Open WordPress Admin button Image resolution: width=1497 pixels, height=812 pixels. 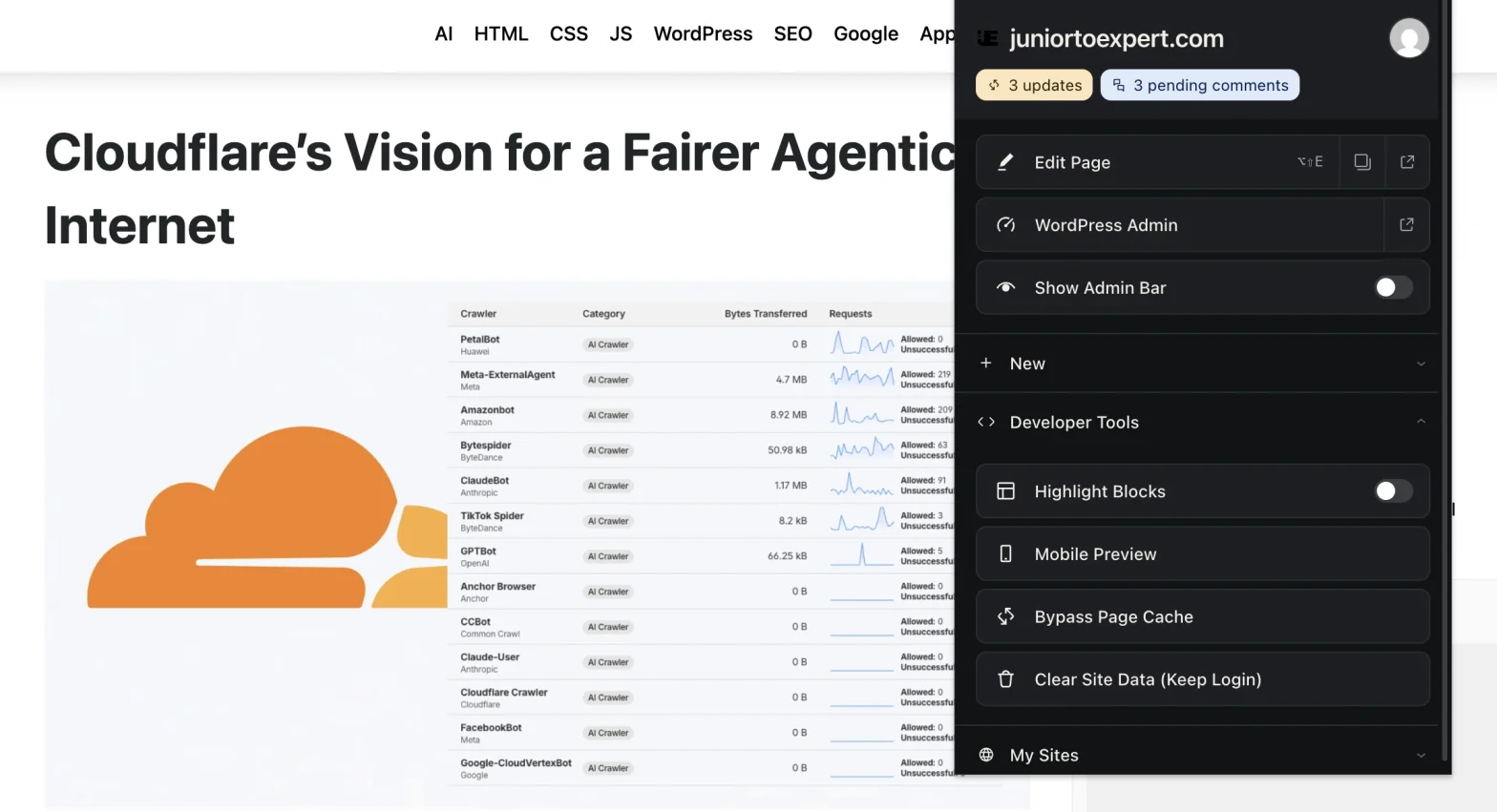[1180, 225]
